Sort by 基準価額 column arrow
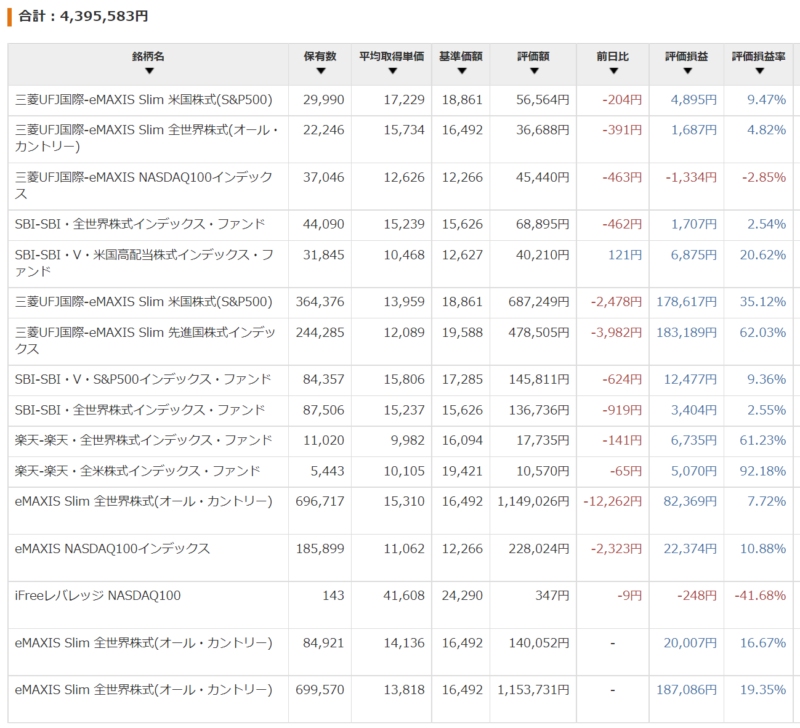Viewport: 800px width, 728px height. (461, 71)
